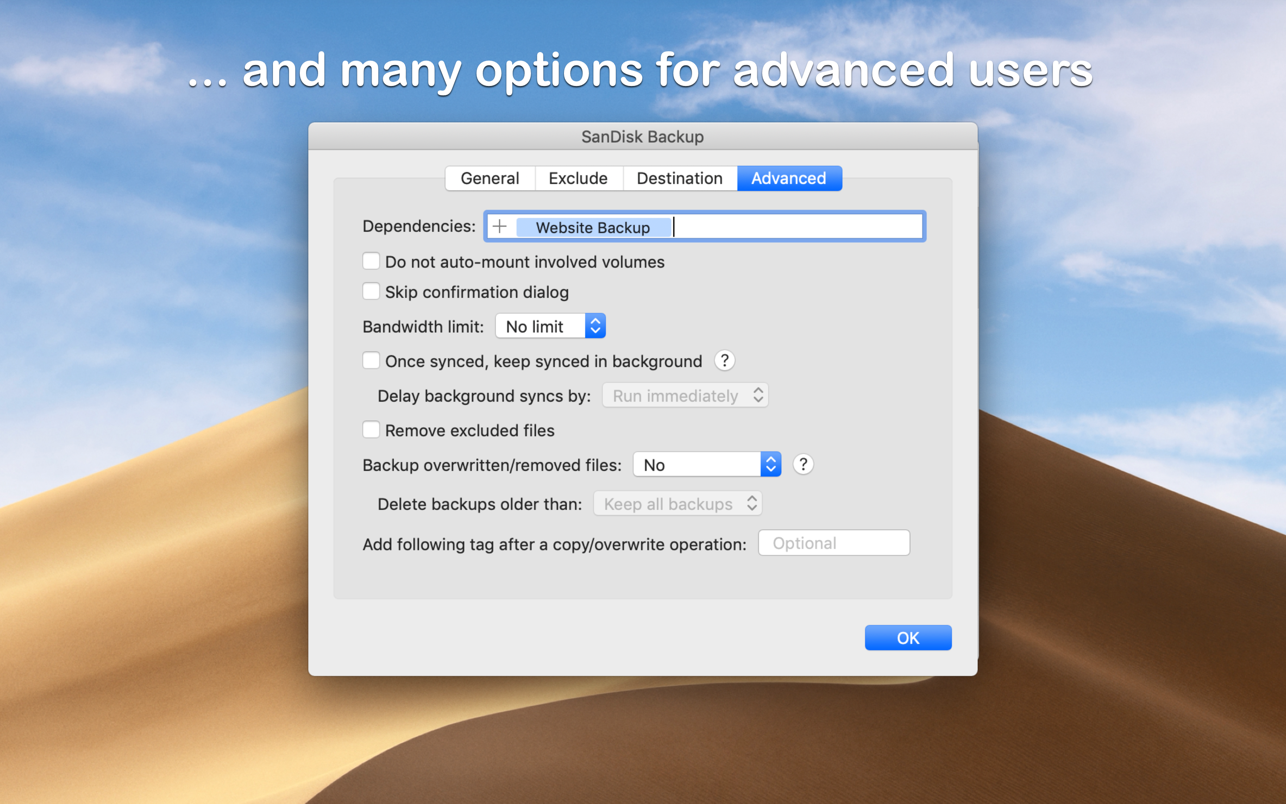Open Delete backups older than dropdown
Screen dimensions: 1286x804
678,504
